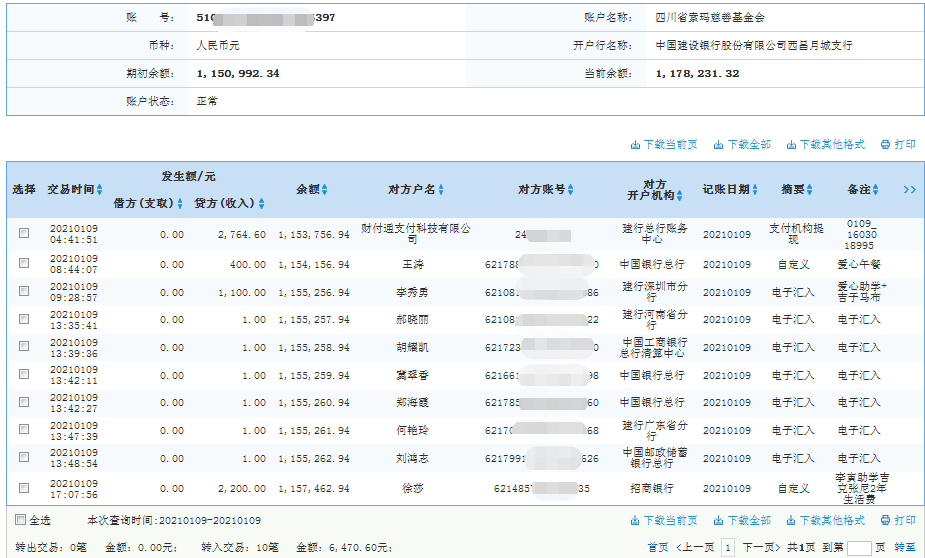Go to 首页 first page
The height and width of the screenshot is (558, 925).
point(658,547)
